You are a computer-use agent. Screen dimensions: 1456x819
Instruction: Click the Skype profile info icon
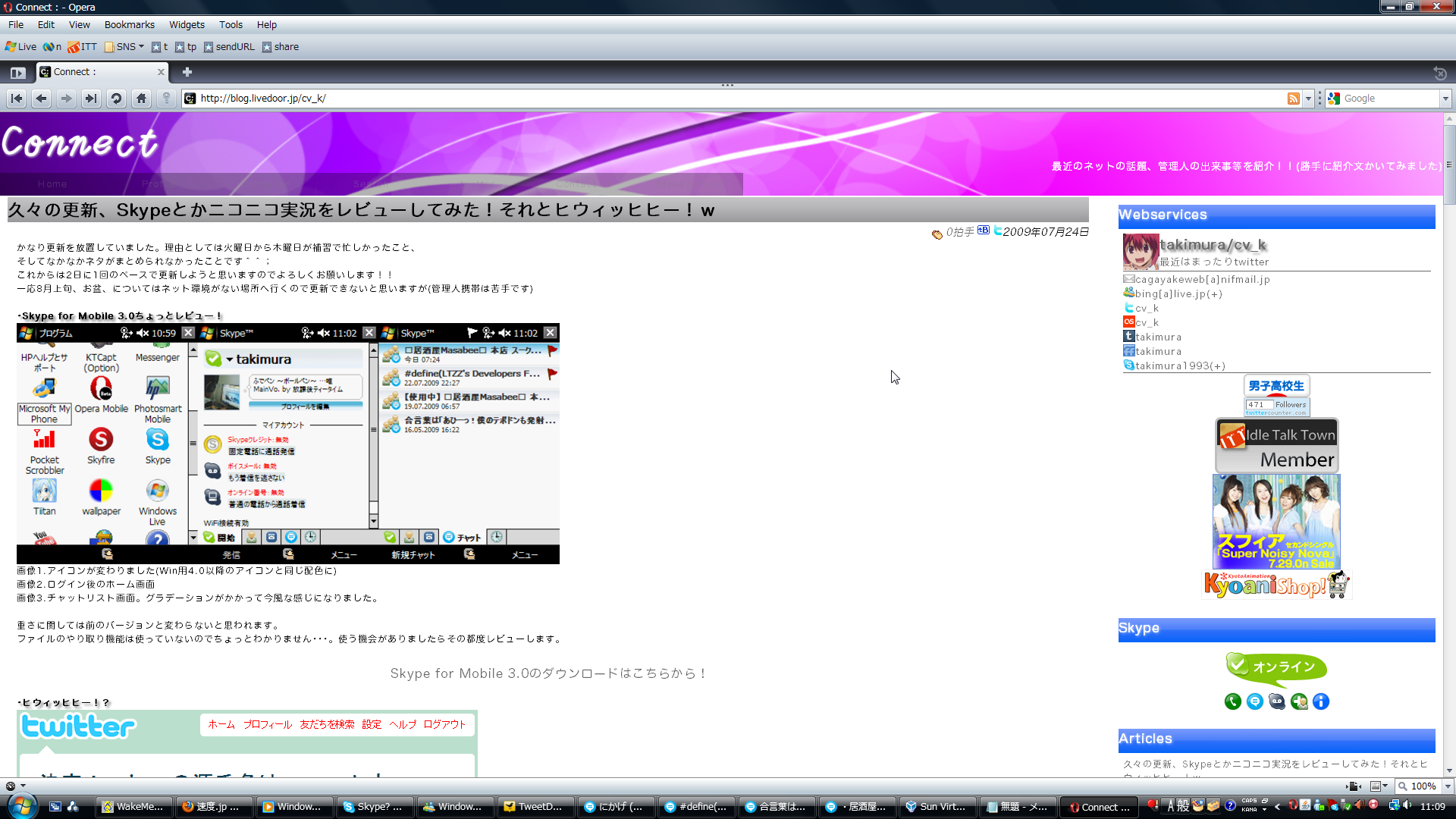1321,701
